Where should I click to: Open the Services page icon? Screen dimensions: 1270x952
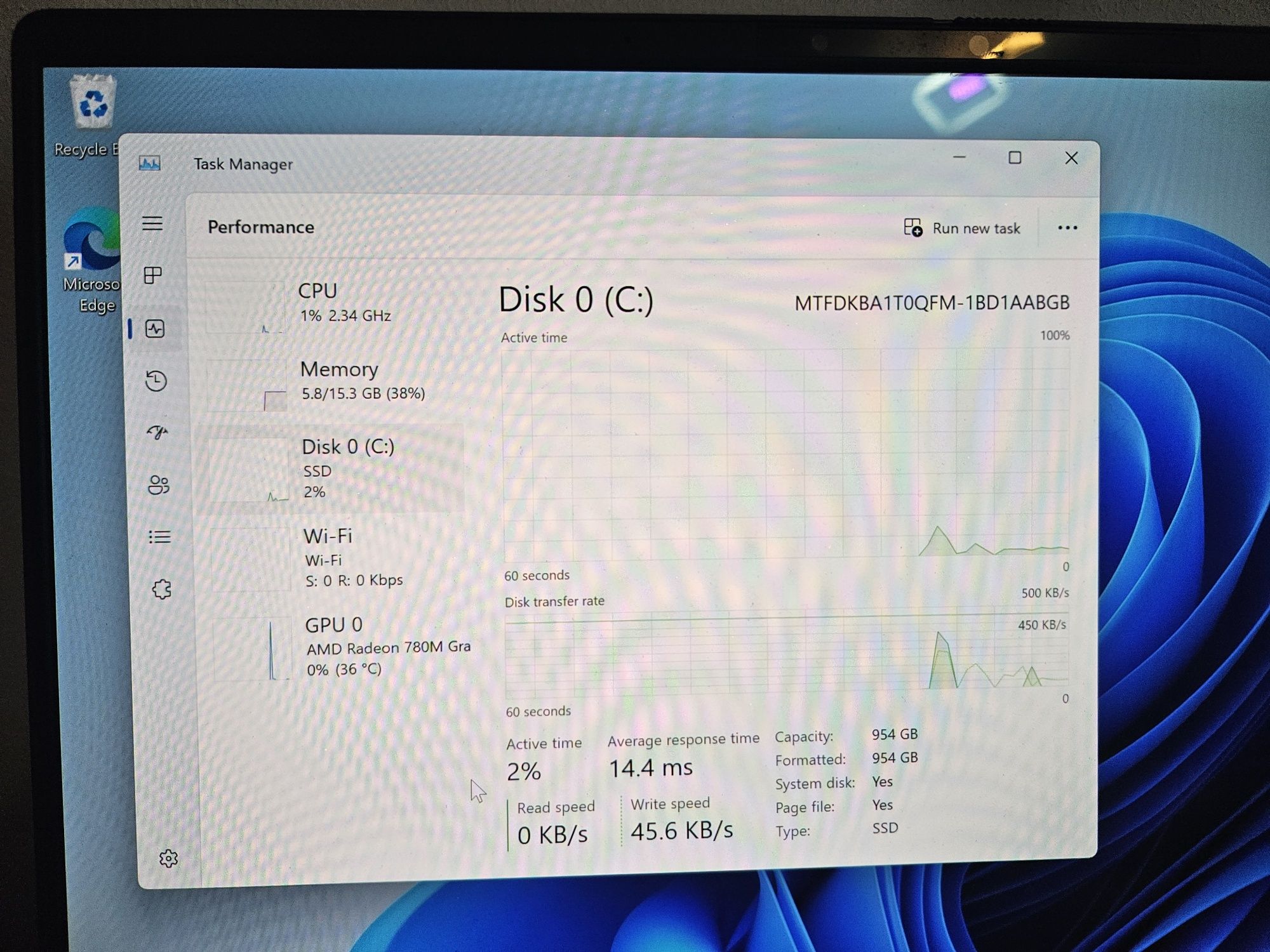162,590
